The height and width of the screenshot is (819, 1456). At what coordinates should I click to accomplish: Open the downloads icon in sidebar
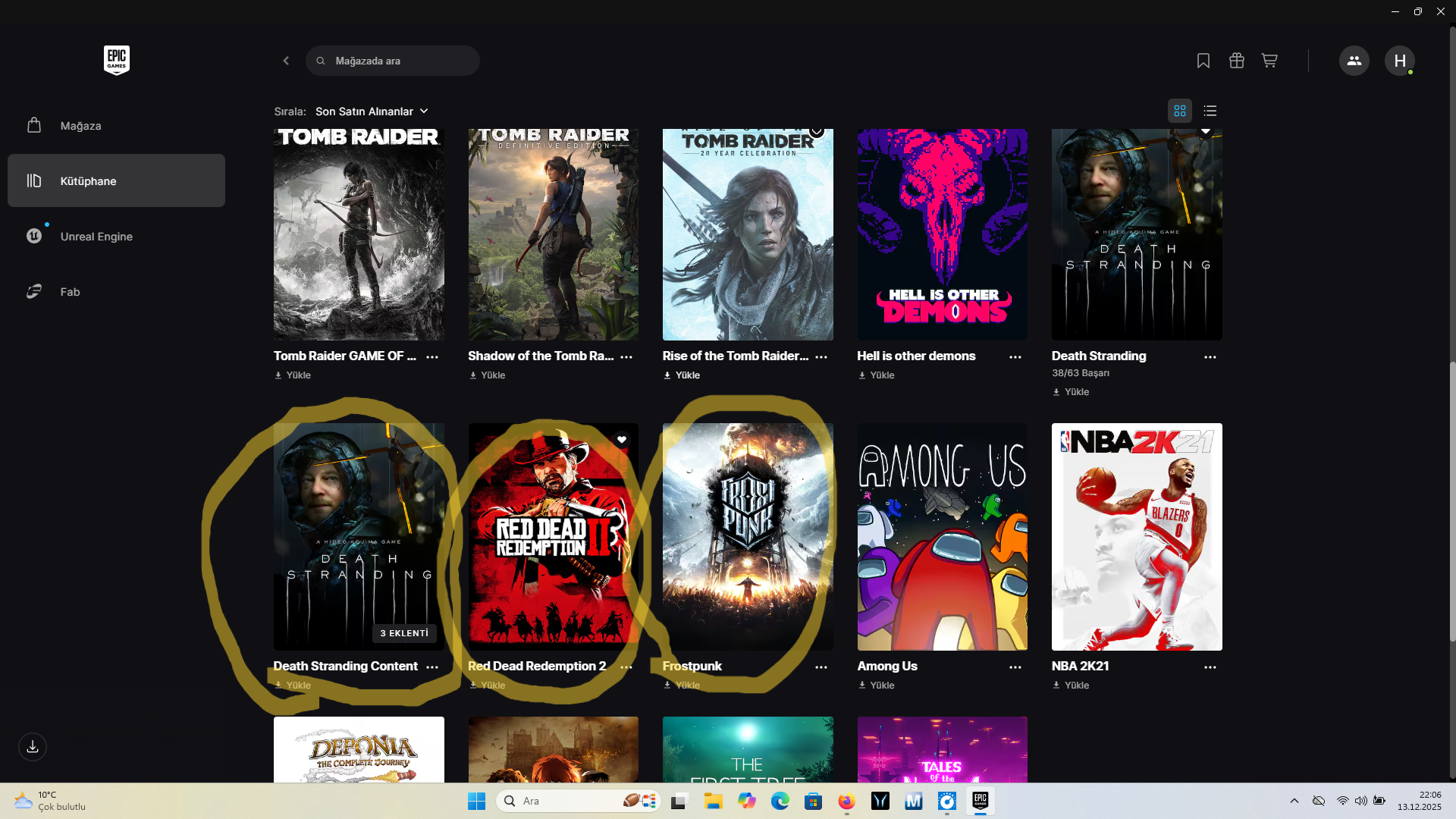pyautogui.click(x=33, y=747)
